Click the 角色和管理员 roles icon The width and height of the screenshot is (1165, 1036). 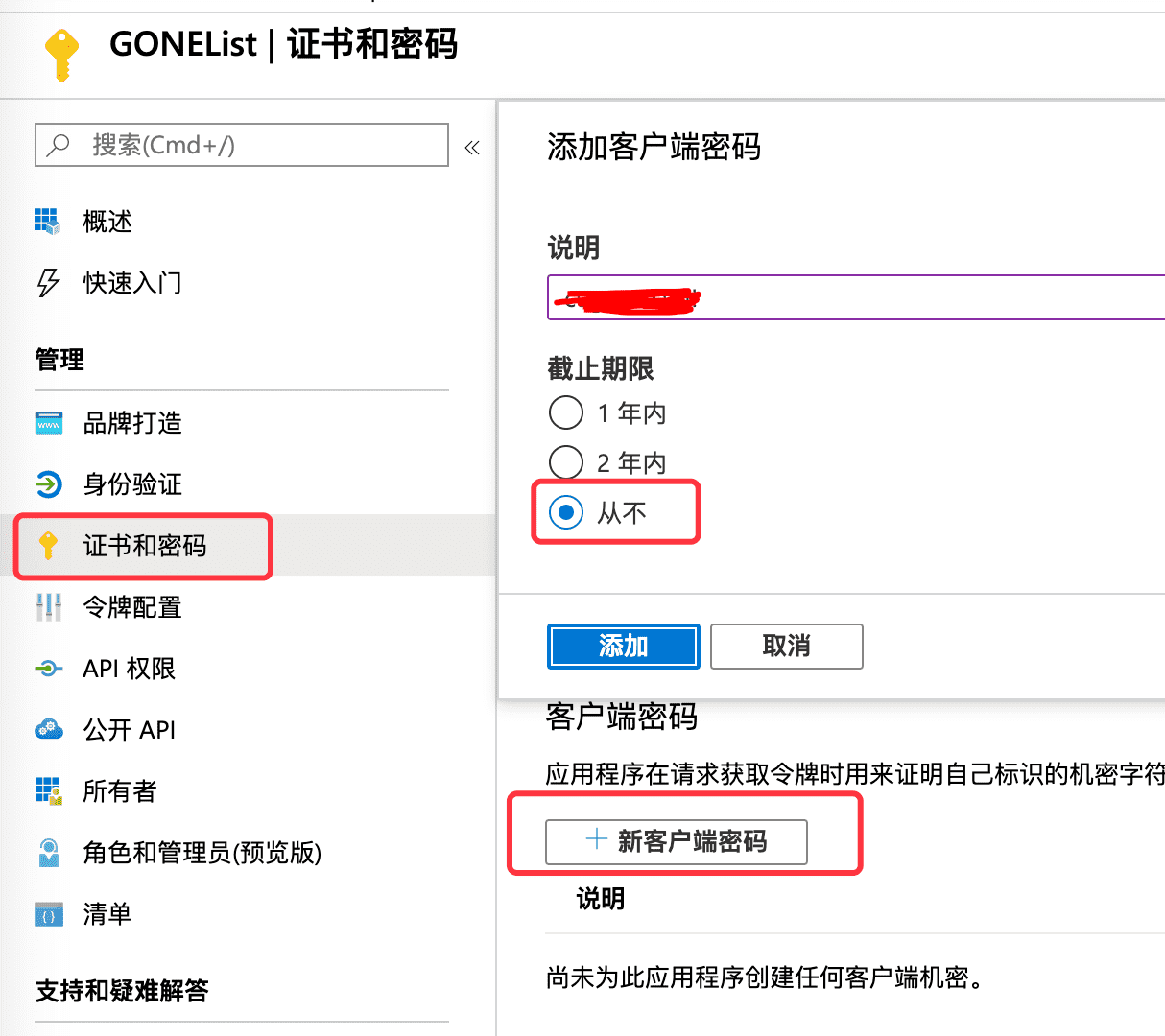click(49, 853)
